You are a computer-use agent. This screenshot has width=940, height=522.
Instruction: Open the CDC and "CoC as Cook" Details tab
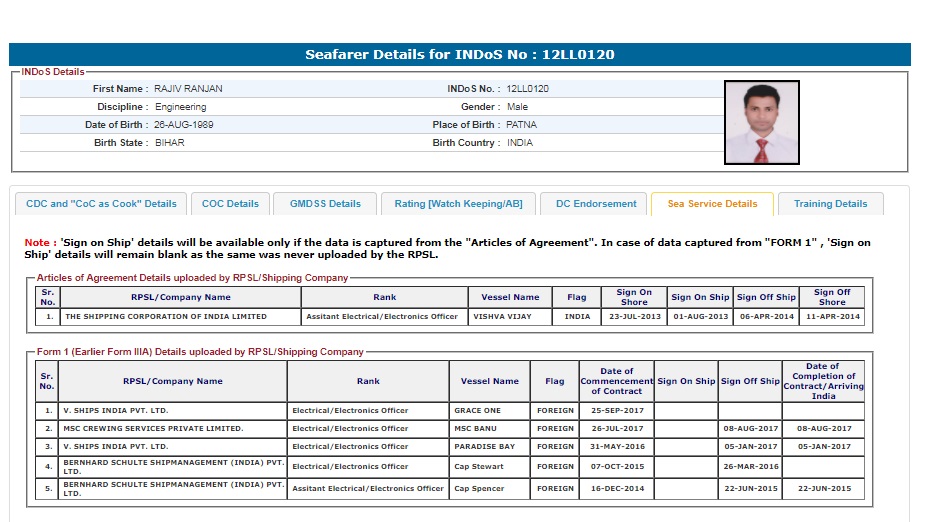tap(101, 204)
